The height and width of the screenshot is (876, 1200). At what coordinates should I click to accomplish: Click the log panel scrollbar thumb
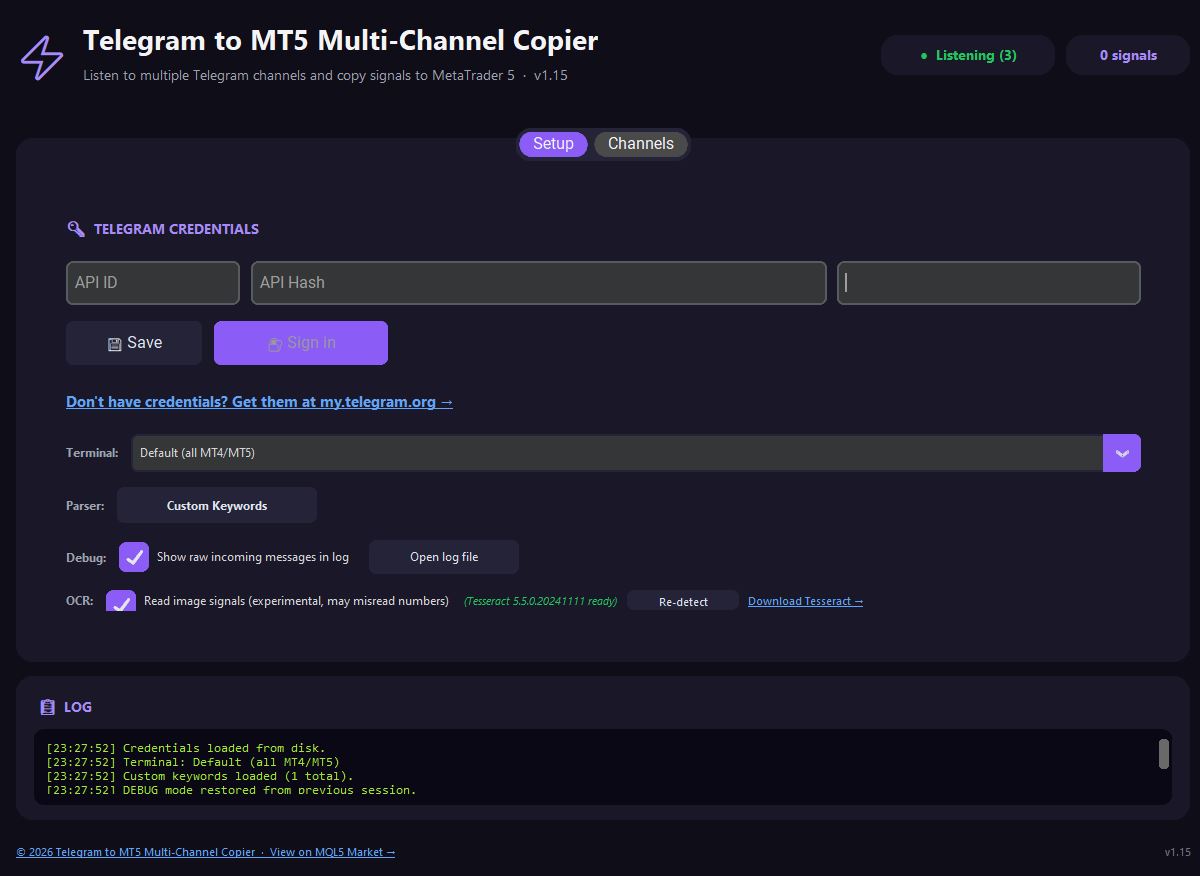tap(1164, 754)
